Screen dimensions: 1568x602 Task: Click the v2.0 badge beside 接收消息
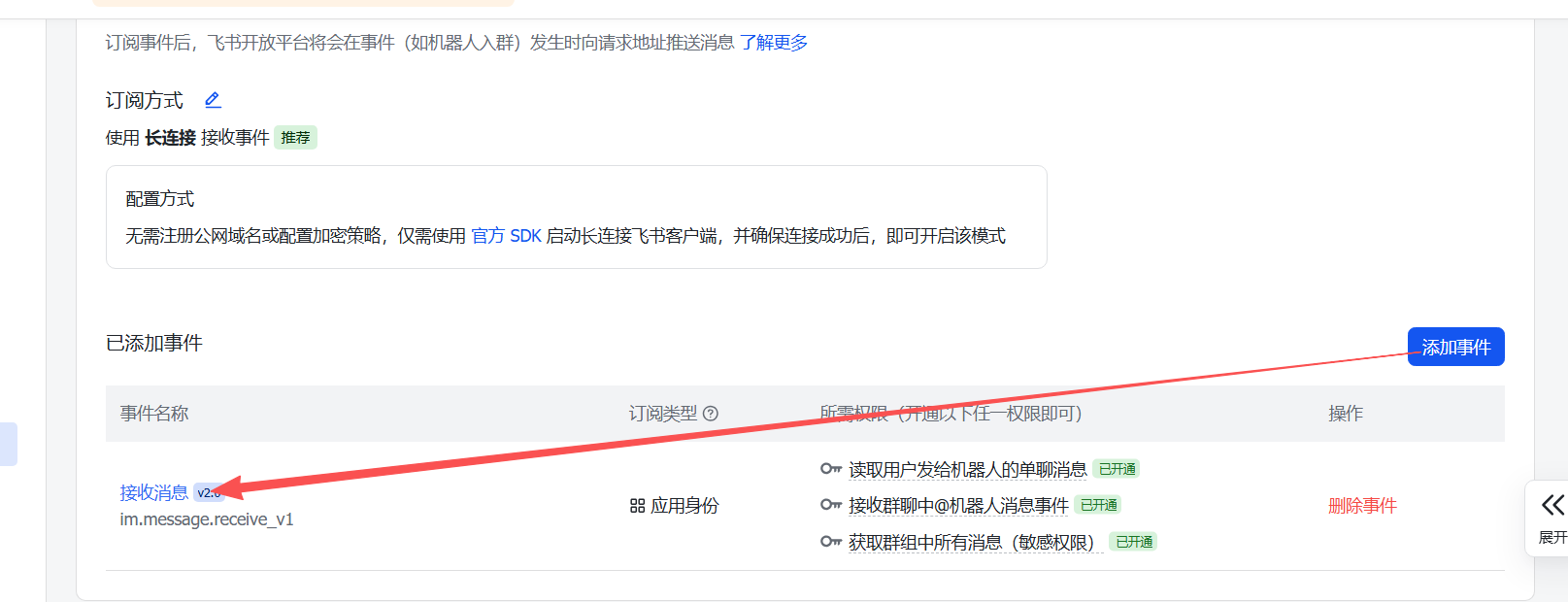click(x=207, y=492)
